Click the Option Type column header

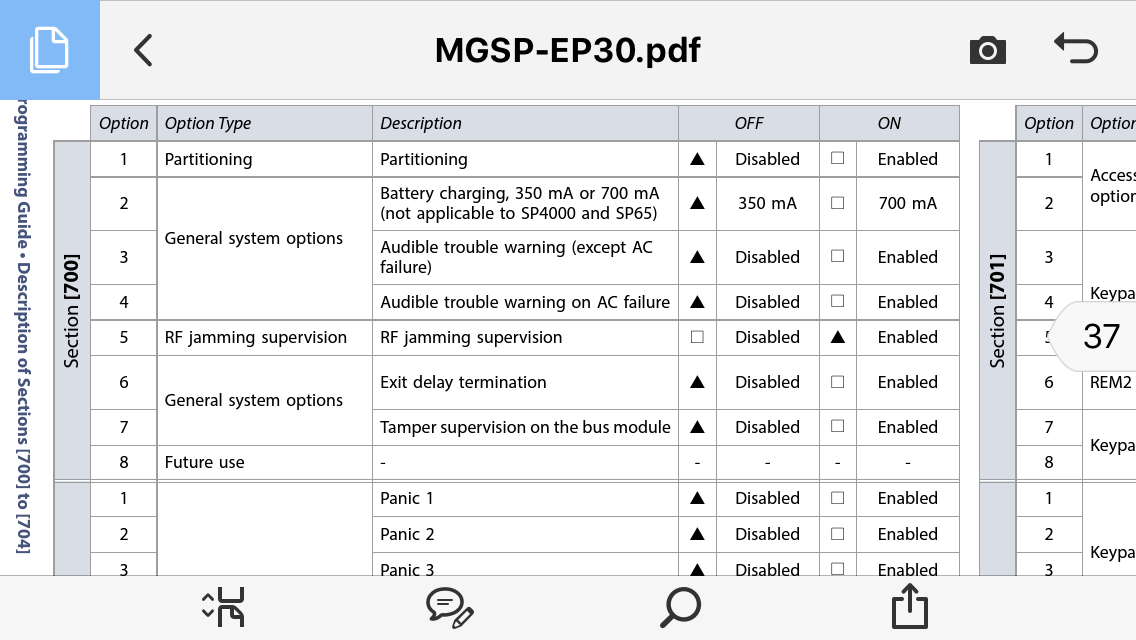coord(208,124)
